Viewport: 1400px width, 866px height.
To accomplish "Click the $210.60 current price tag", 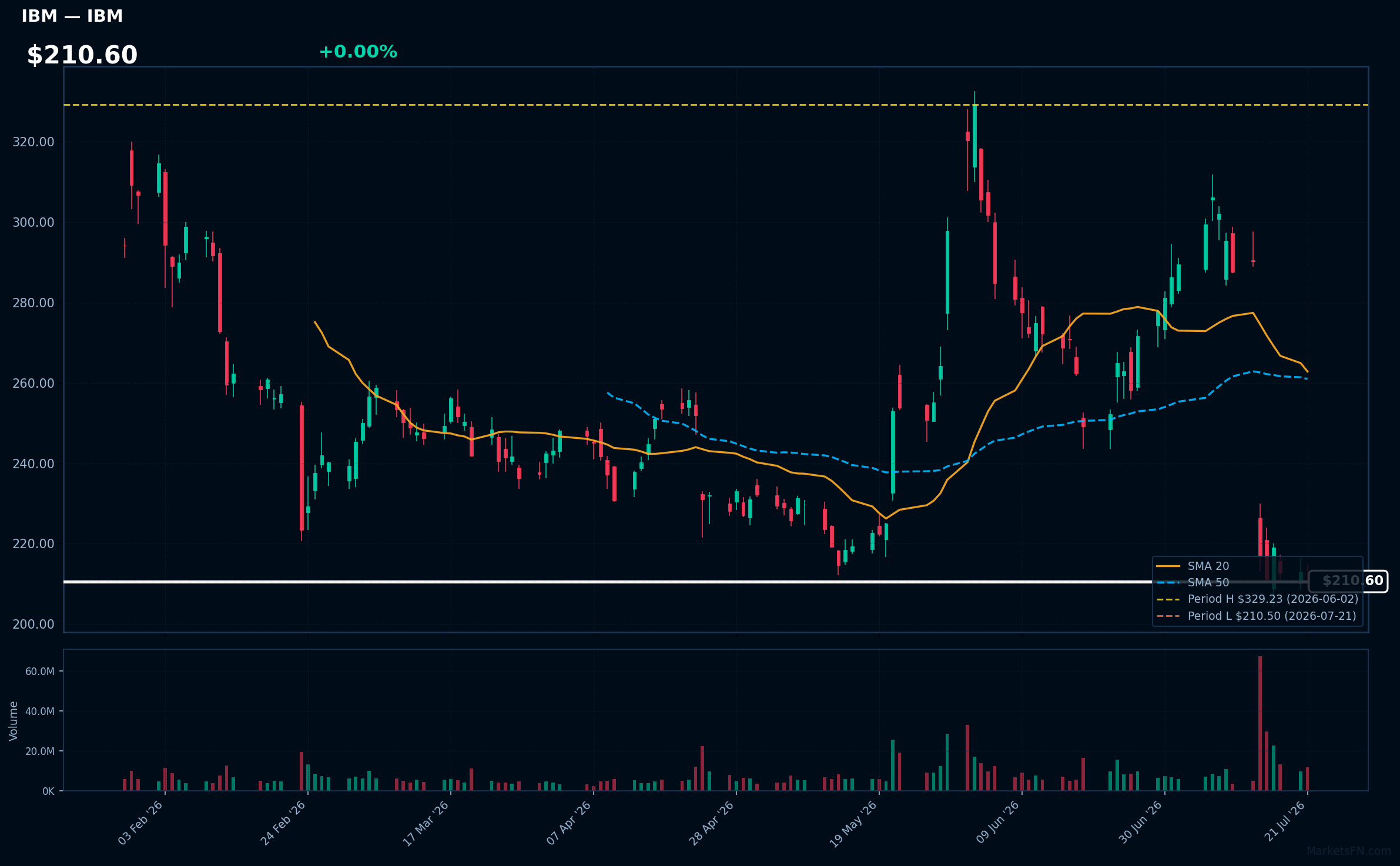I will 1348,581.
